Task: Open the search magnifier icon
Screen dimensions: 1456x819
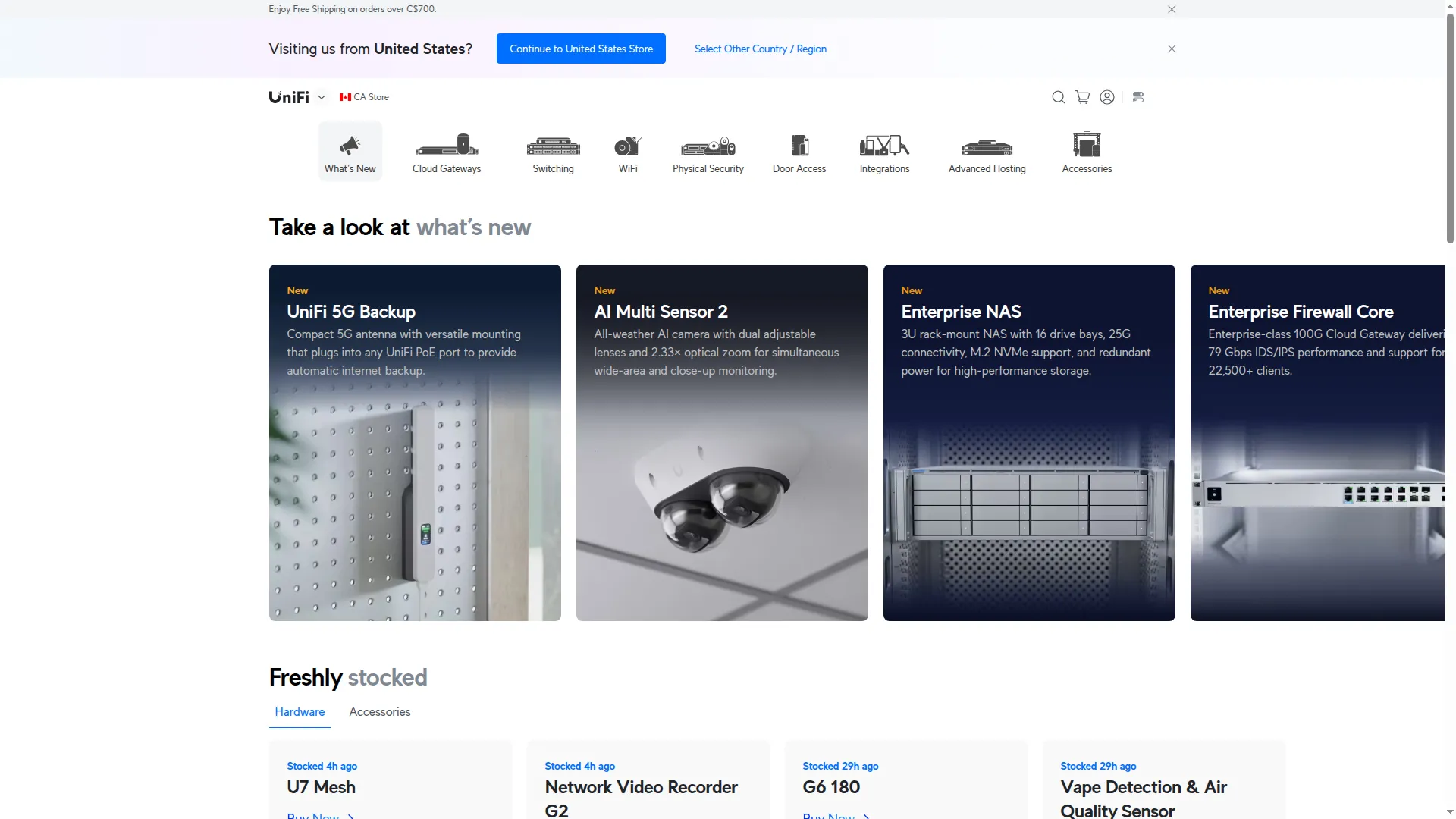Action: [1059, 97]
